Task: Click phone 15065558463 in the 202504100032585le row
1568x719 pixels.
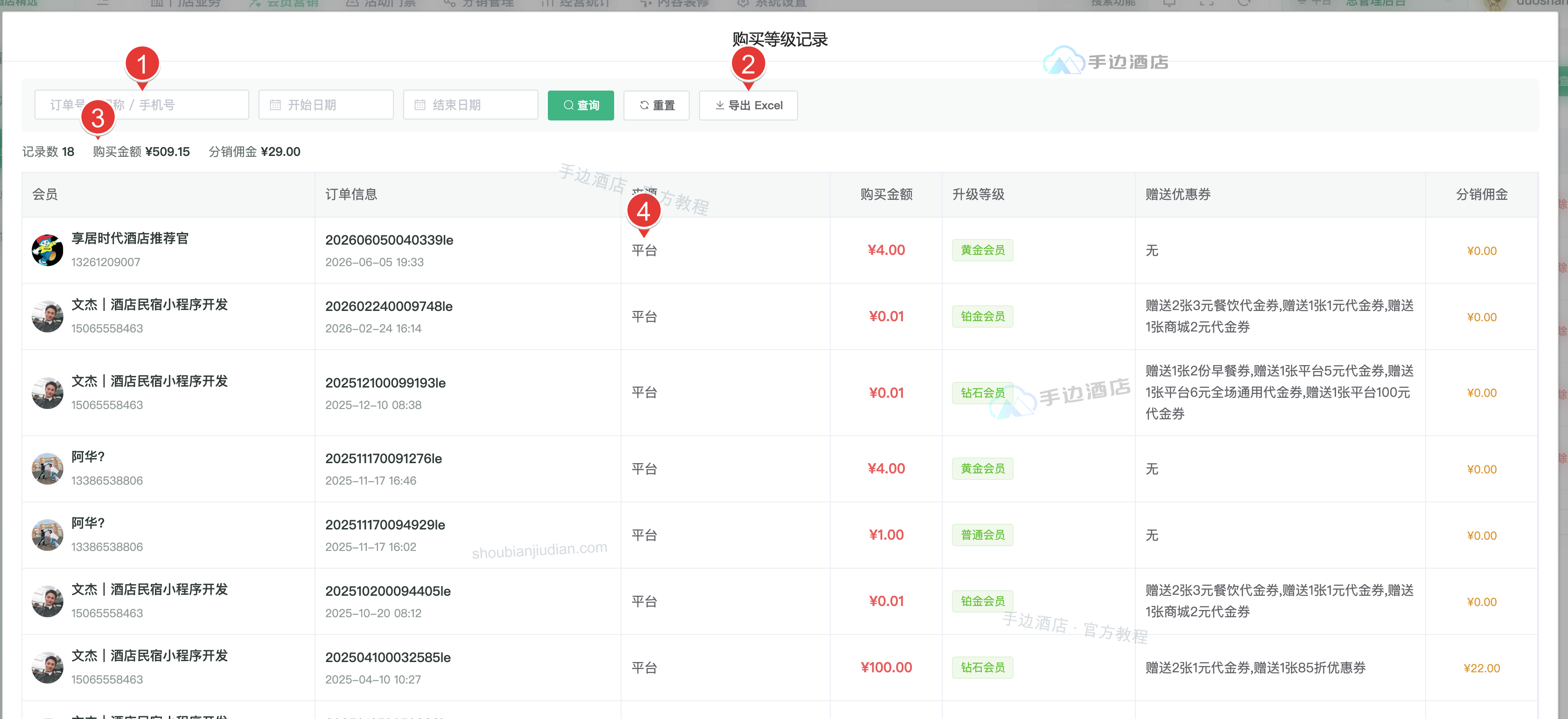Action: [107, 680]
